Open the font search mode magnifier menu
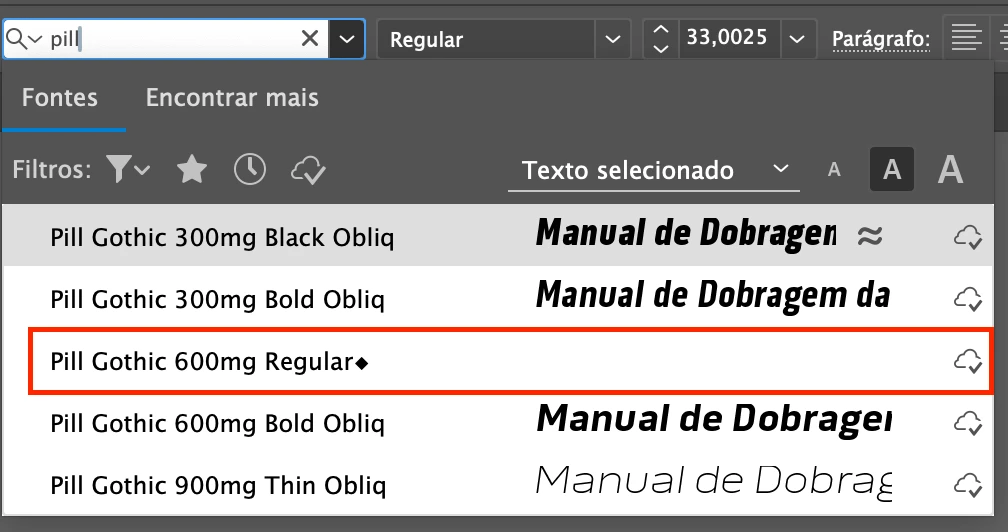 click(23, 39)
